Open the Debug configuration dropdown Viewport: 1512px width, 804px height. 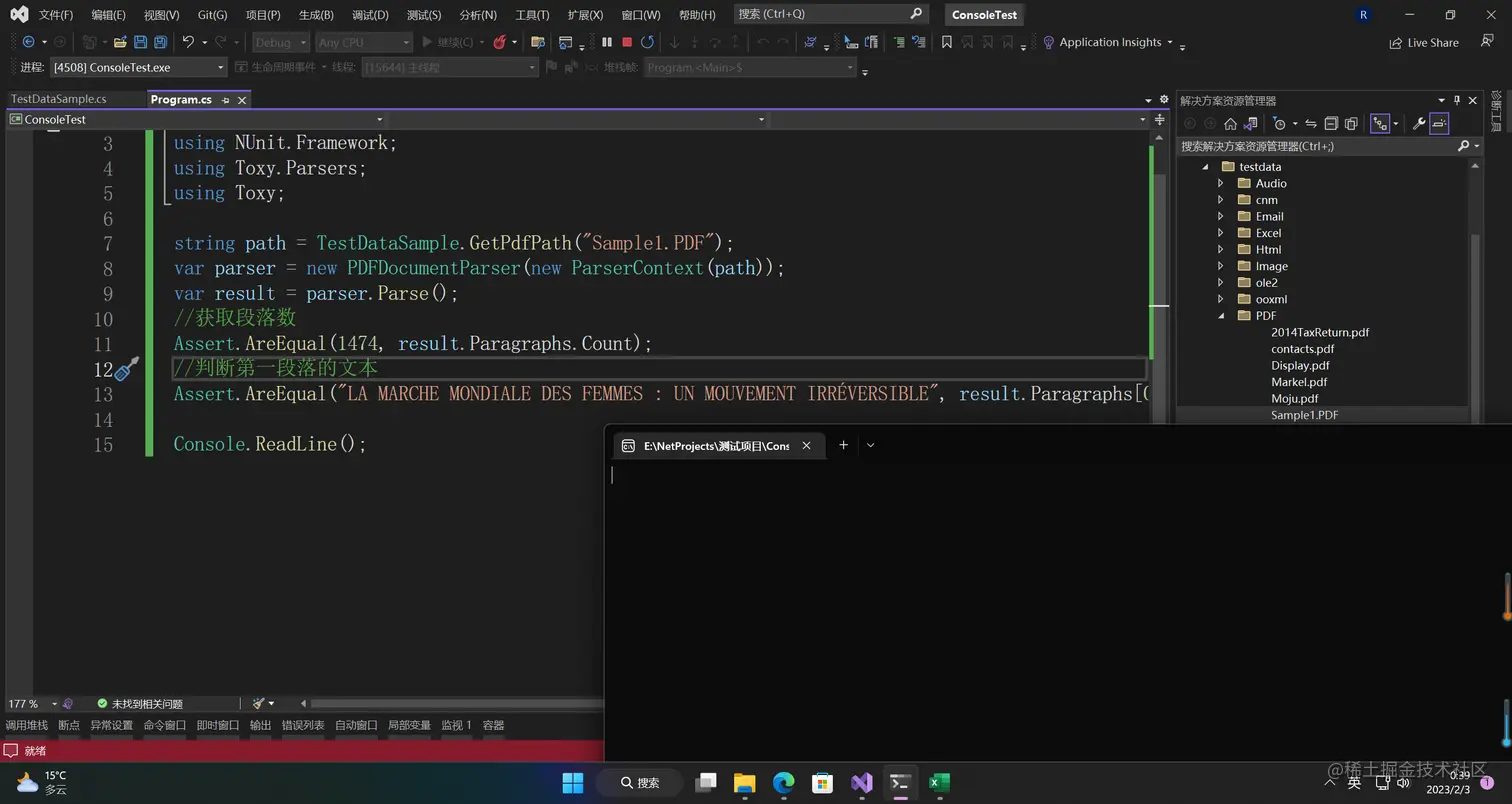click(279, 42)
